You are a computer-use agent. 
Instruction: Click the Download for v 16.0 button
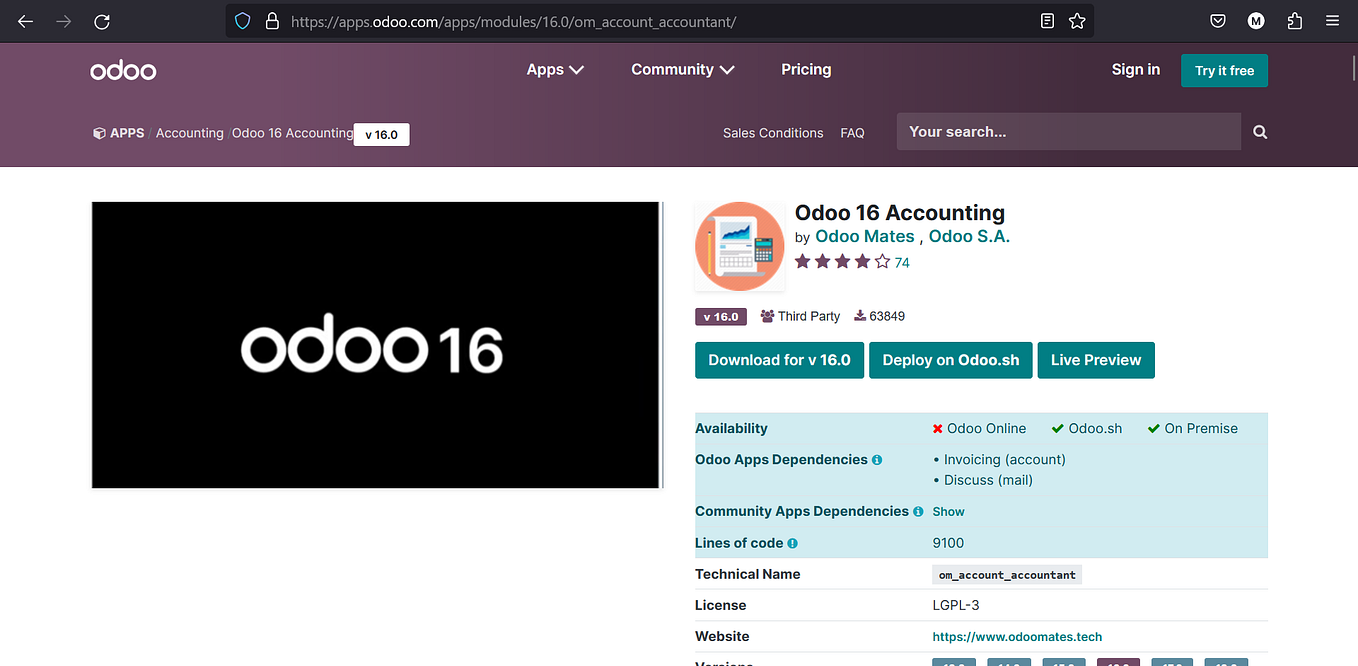tap(779, 360)
